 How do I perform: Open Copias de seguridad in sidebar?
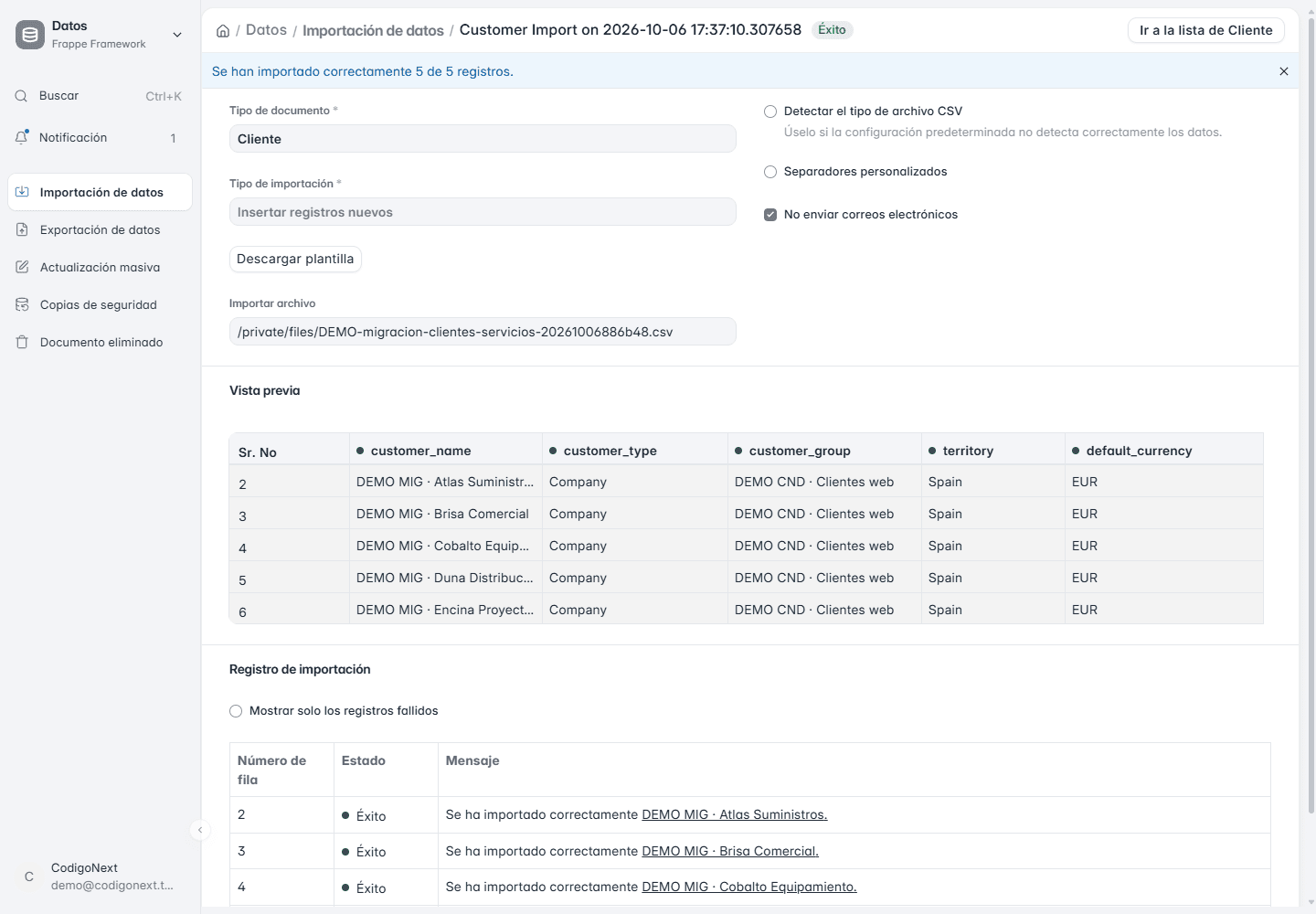coord(101,304)
